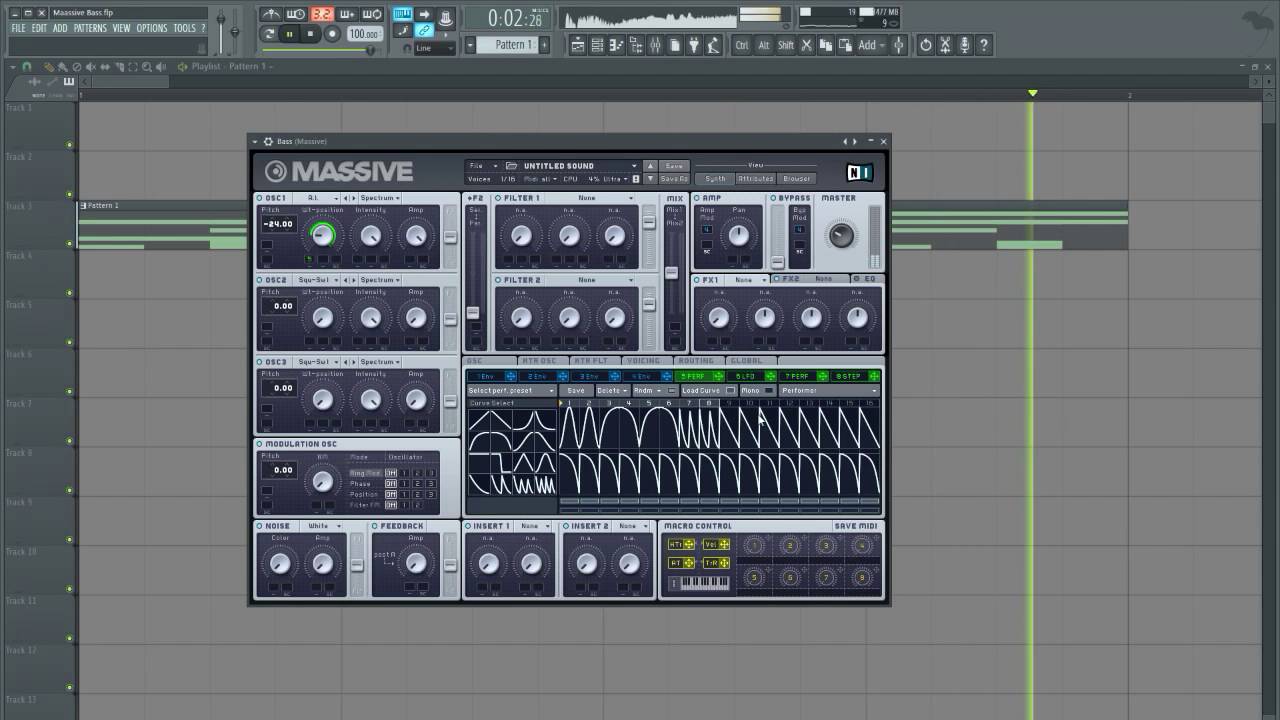Open the OPTIONS menu

[x=152, y=28]
